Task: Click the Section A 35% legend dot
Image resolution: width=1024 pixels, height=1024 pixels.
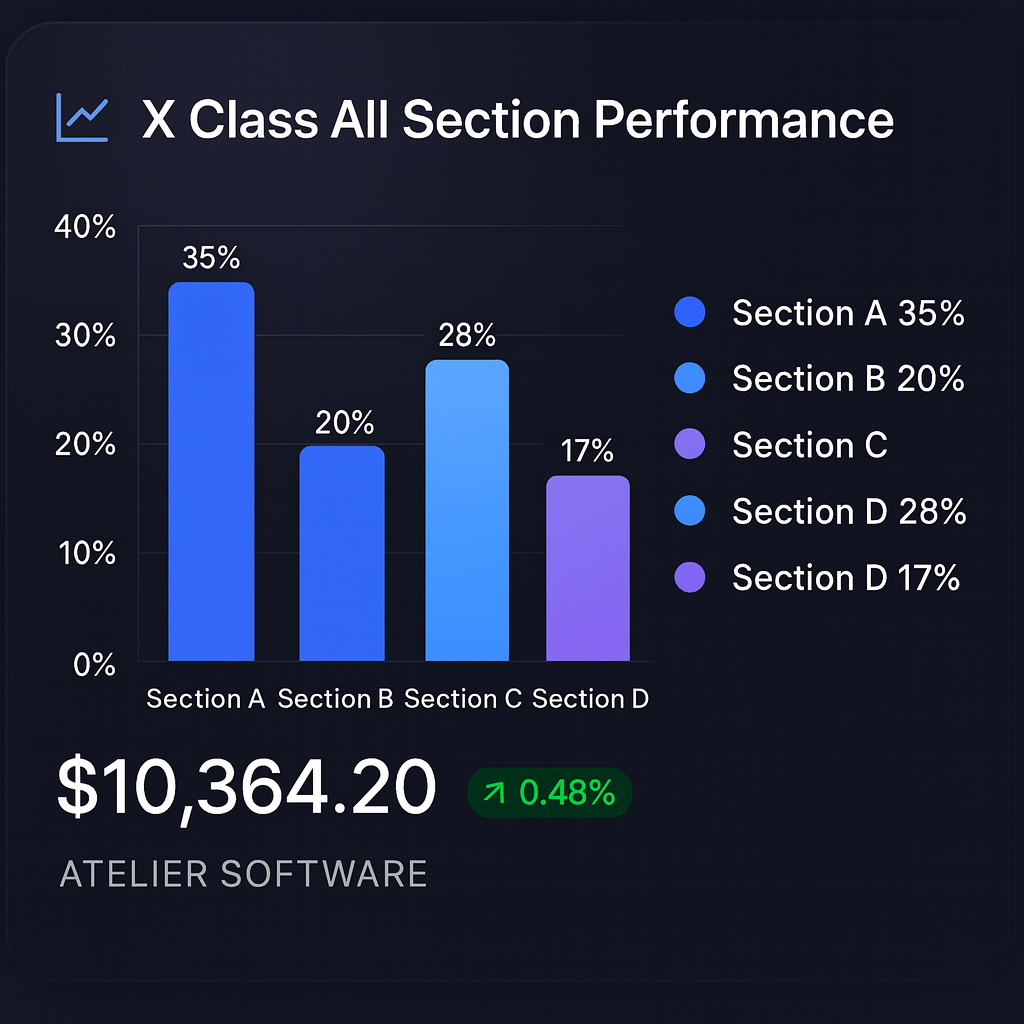Action: (x=690, y=313)
